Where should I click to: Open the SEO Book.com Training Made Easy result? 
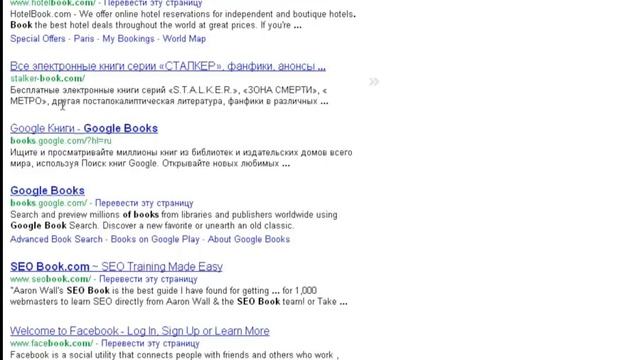(116, 267)
